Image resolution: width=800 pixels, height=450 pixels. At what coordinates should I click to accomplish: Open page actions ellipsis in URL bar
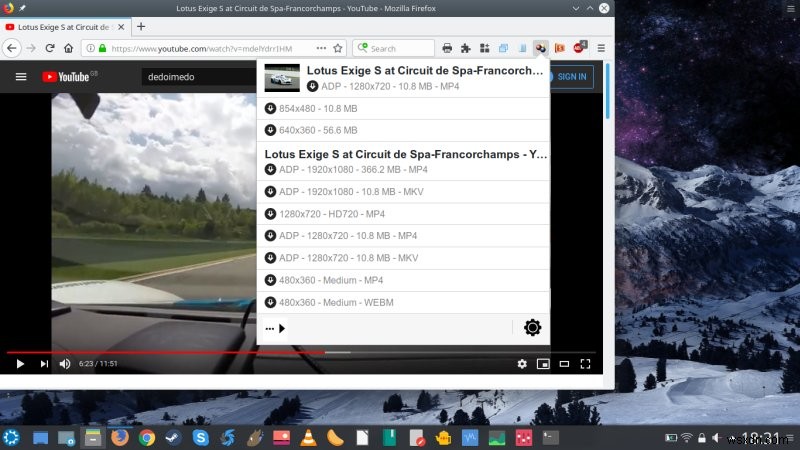click(321, 48)
